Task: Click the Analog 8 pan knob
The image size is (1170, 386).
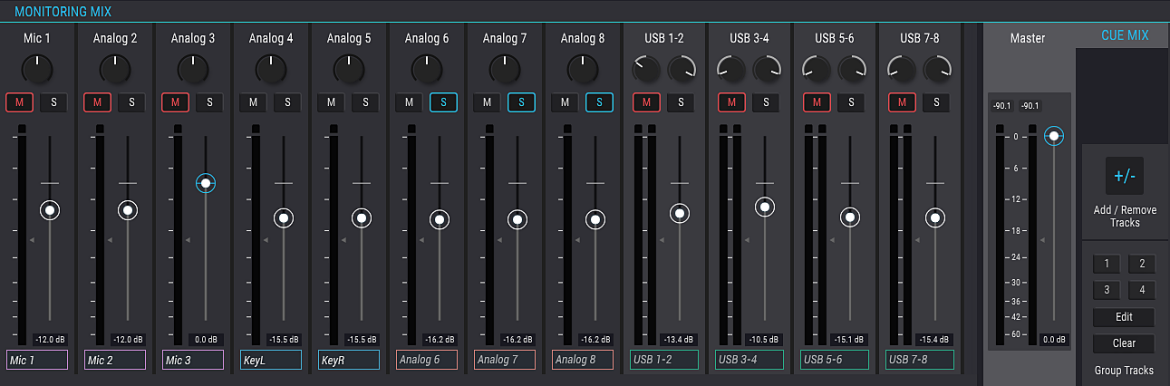Action: tap(582, 69)
